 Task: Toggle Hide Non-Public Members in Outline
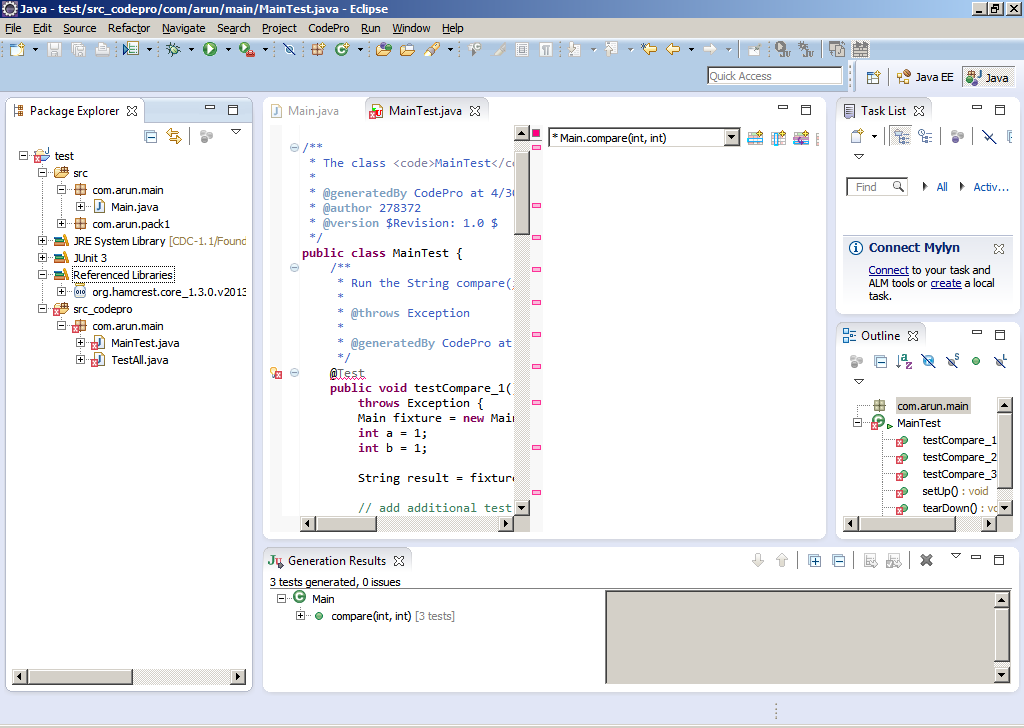click(x=976, y=361)
